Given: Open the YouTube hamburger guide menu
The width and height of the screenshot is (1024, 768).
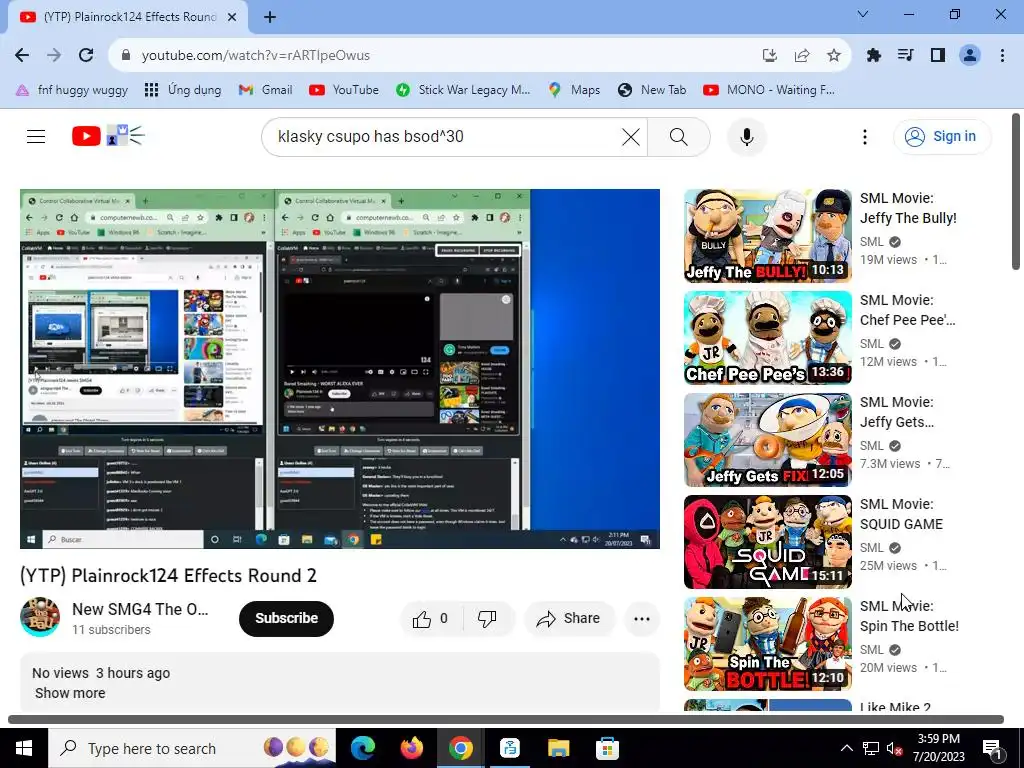Looking at the screenshot, I should click(36, 136).
